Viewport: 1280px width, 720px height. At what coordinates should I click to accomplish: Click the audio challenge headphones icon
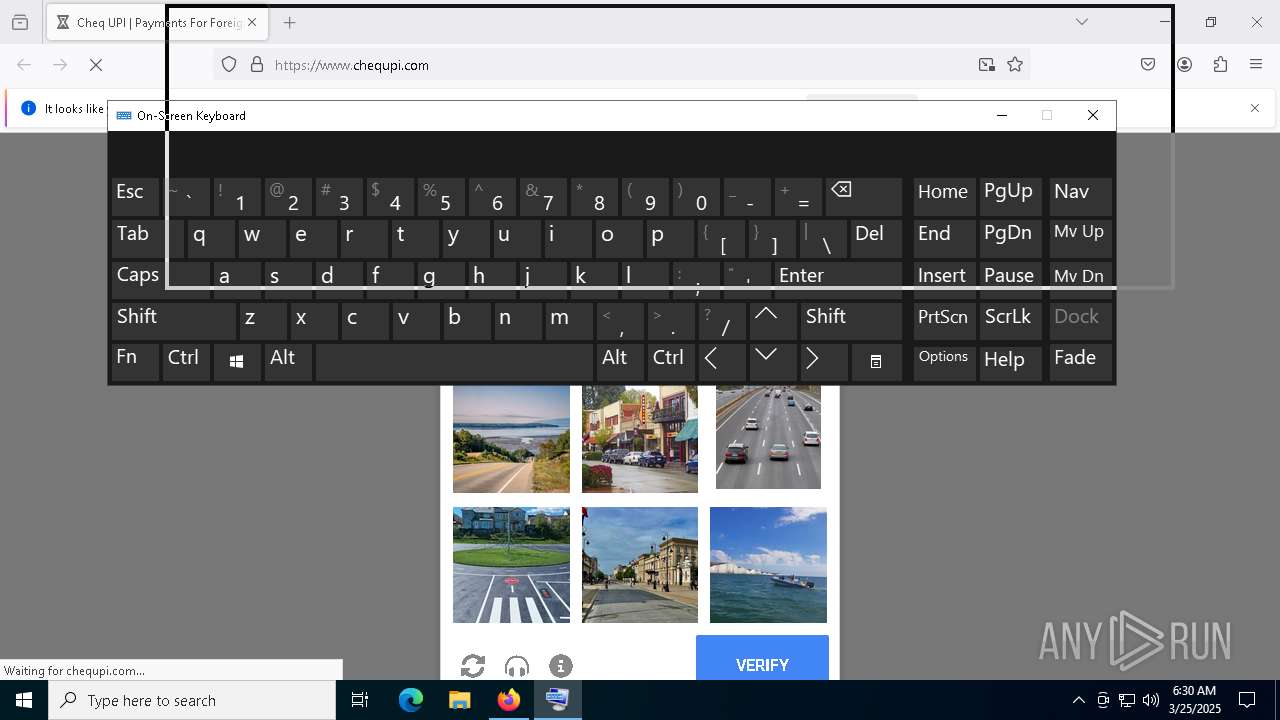pos(517,666)
